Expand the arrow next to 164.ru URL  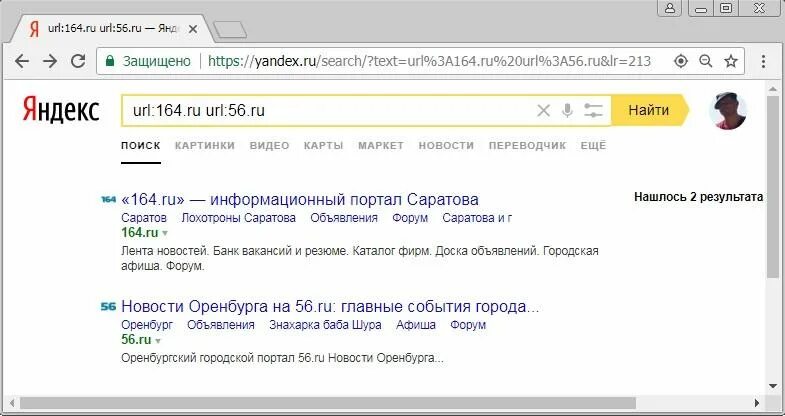pyautogui.click(x=165, y=234)
